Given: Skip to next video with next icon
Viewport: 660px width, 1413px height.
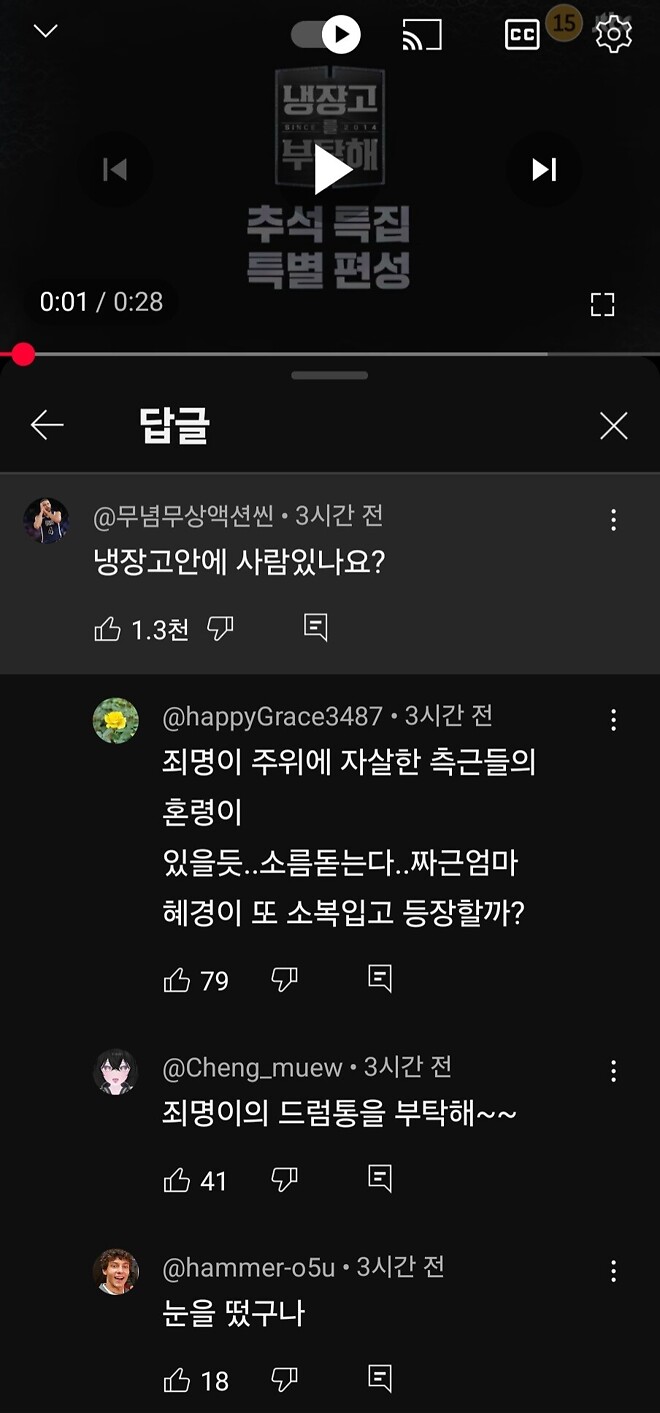Looking at the screenshot, I should pyautogui.click(x=543, y=170).
